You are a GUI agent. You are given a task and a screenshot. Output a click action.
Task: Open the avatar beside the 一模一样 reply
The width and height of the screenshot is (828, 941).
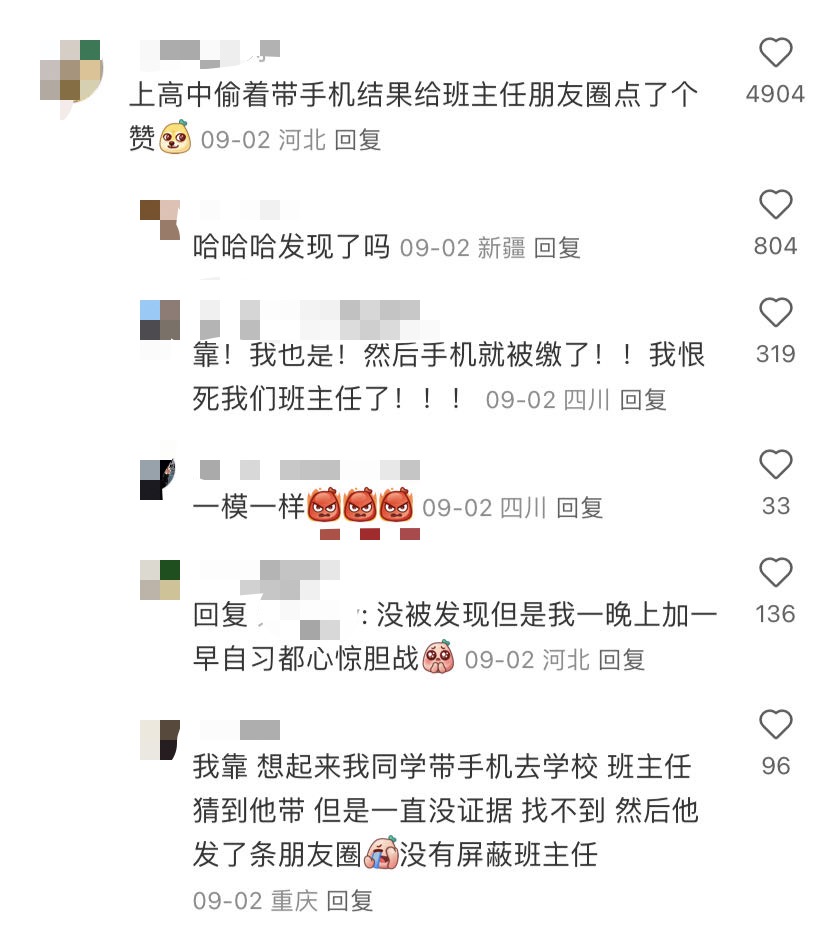[160, 480]
